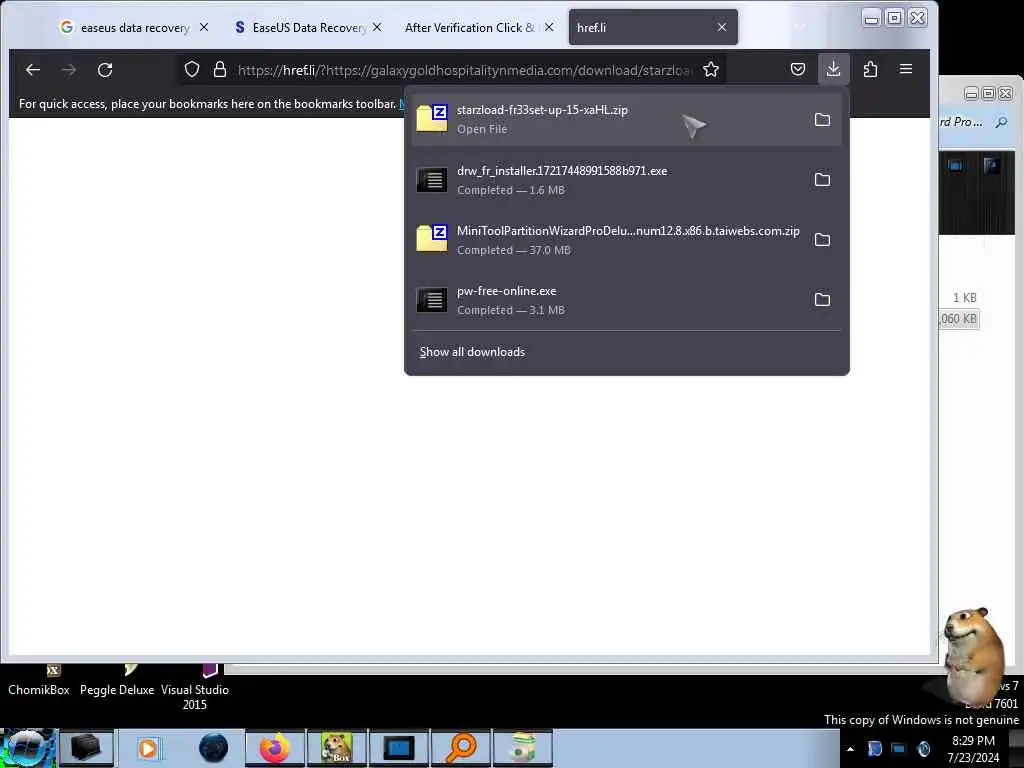Click tray flag action center icon
The width and height of the screenshot is (1024, 768).
click(x=874, y=748)
